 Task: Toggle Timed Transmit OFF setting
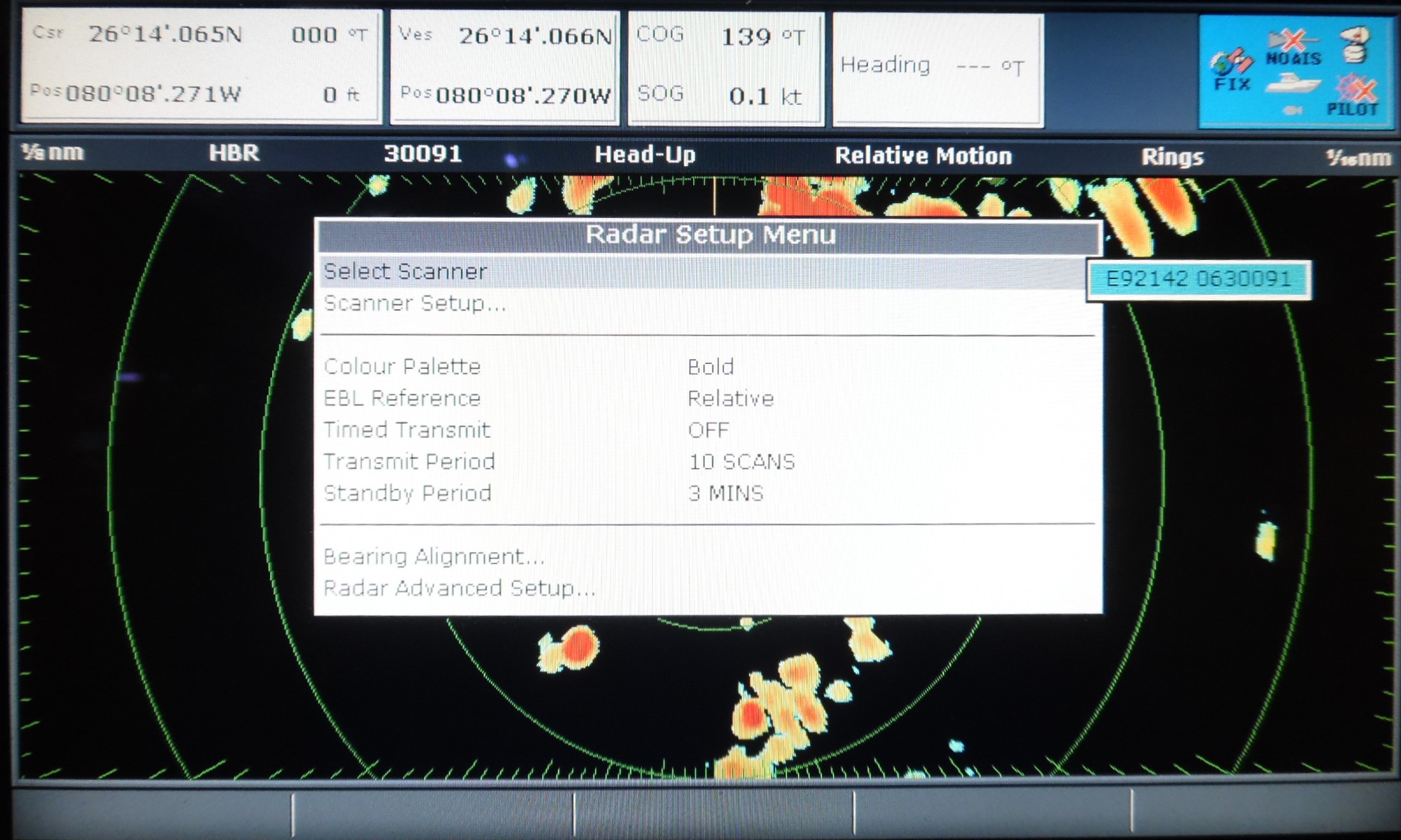tap(708, 430)
